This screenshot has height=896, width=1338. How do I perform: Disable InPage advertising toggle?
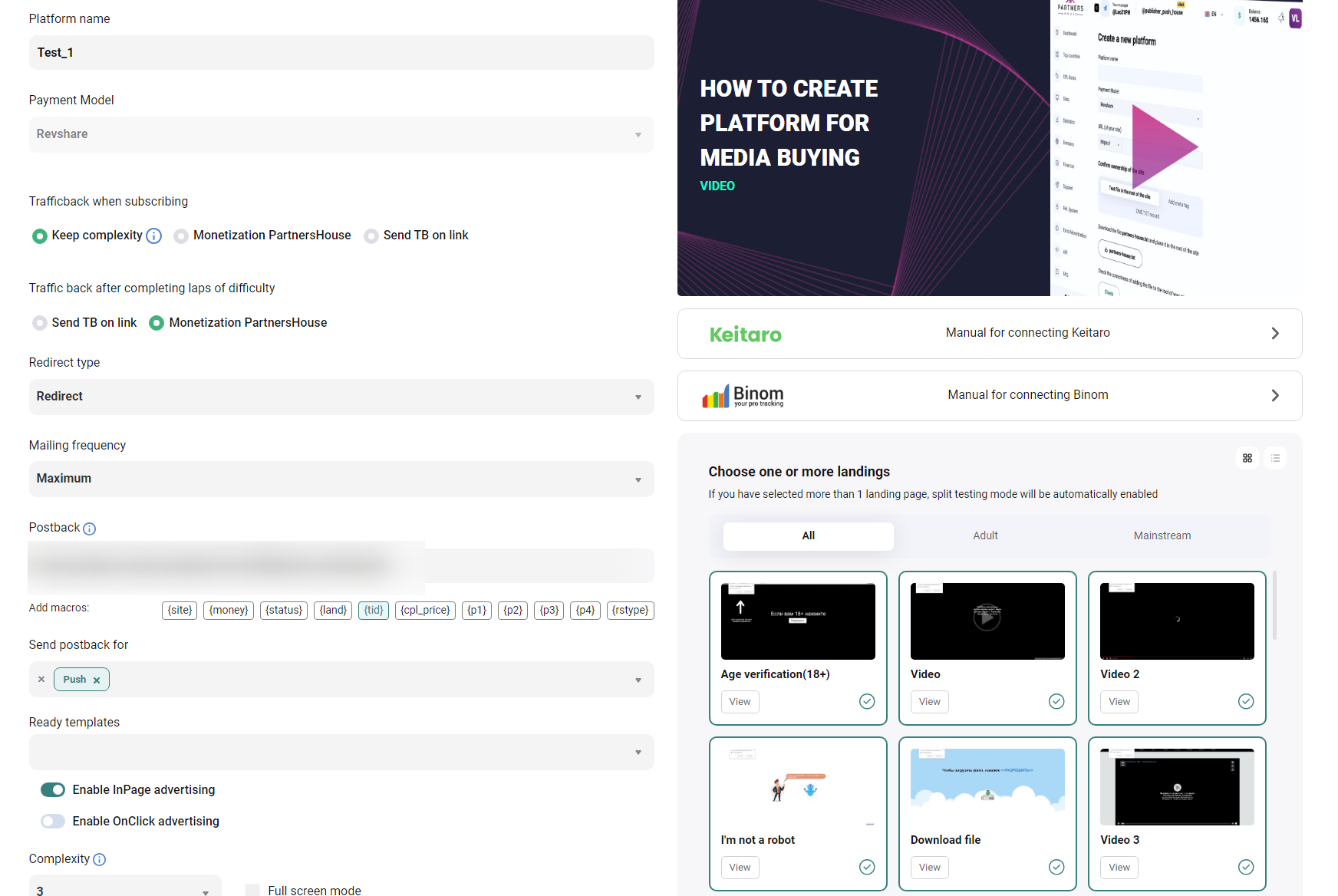pos(53,790)
